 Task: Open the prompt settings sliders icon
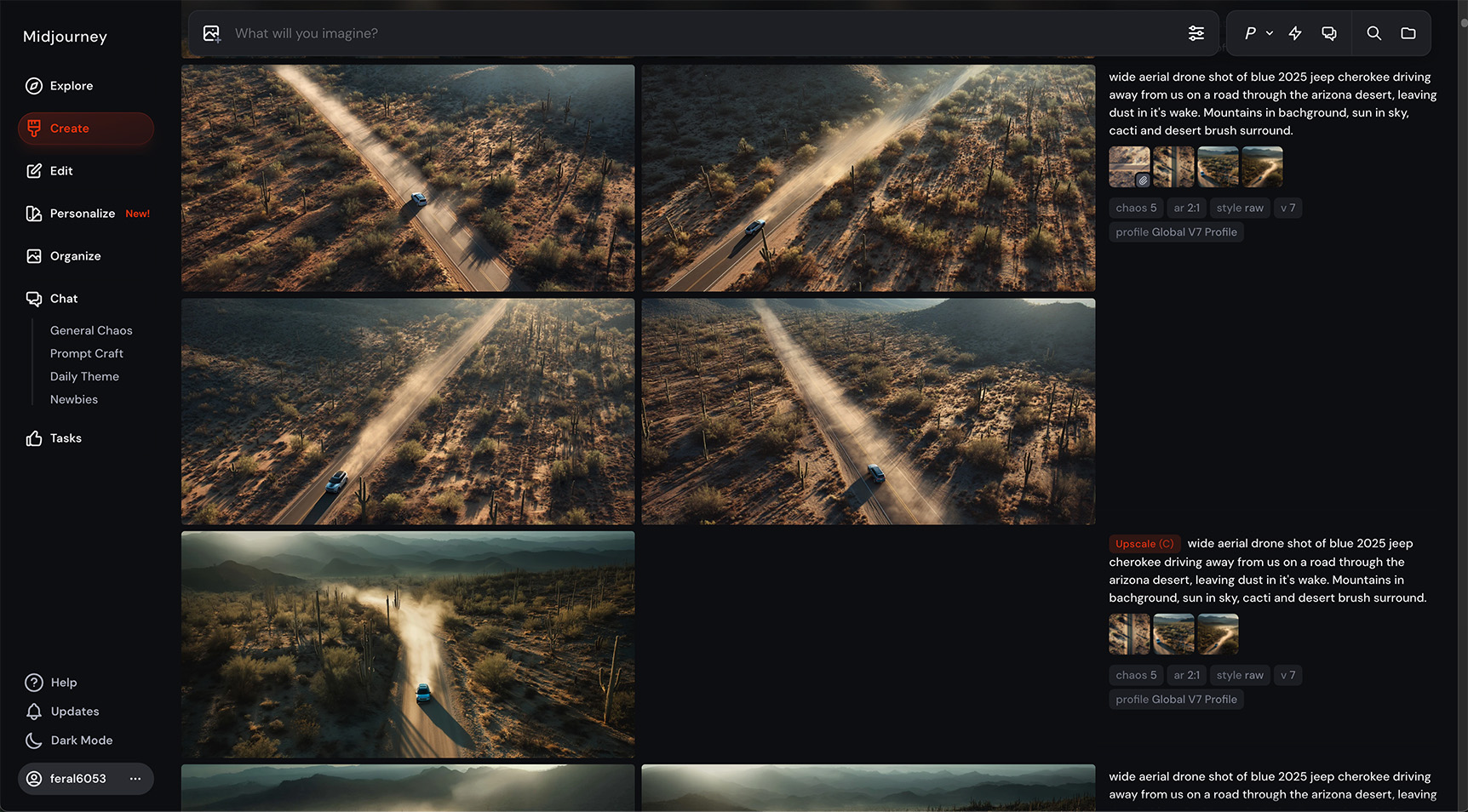click(x=1196, y=33)
